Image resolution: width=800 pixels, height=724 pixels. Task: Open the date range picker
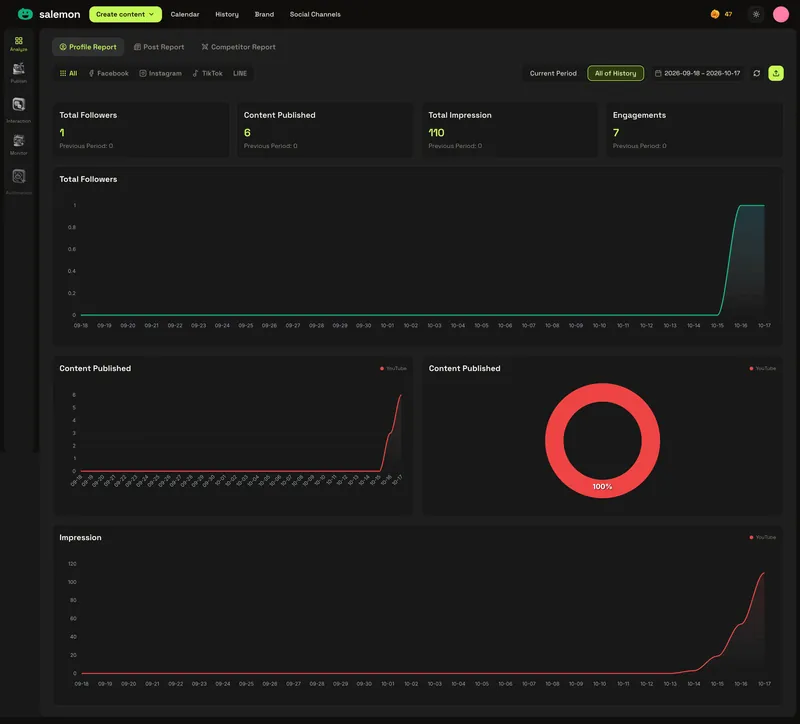click(697, 73)
